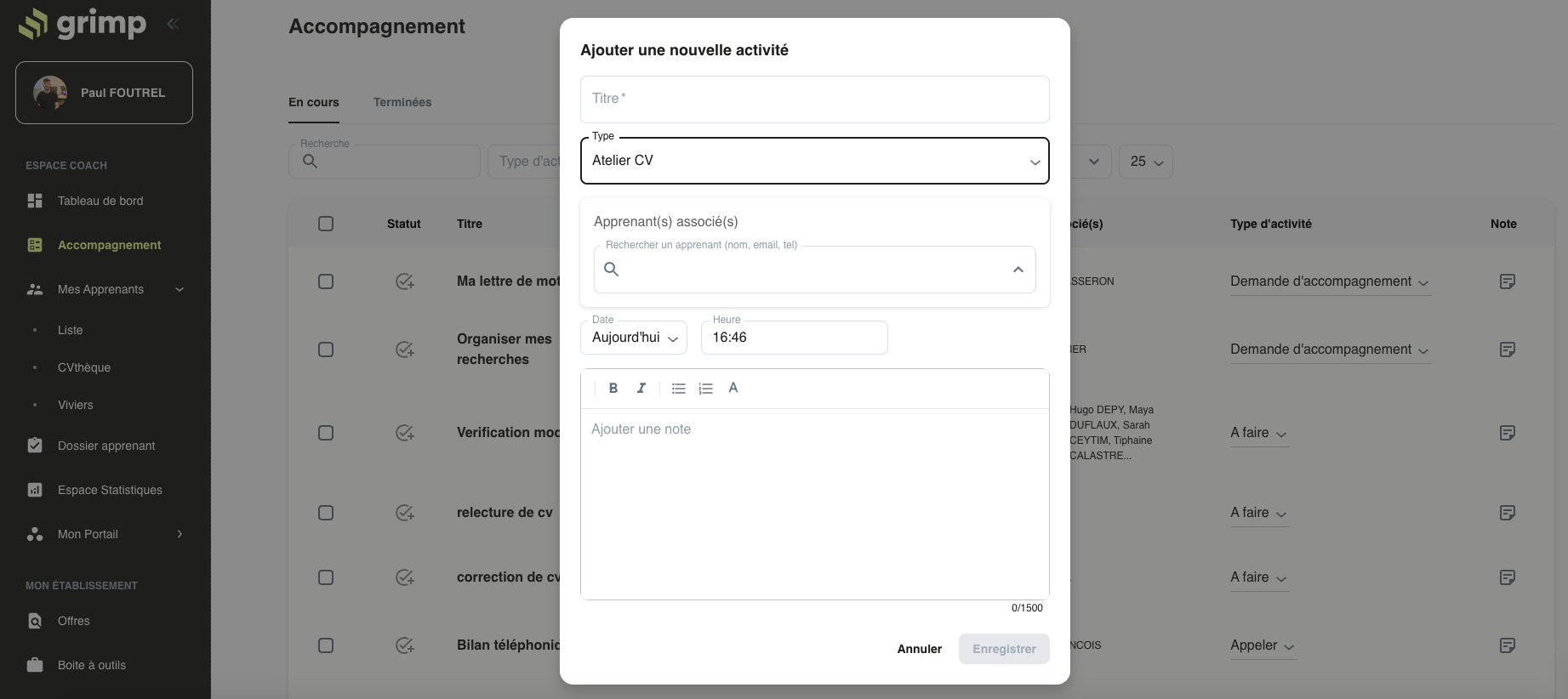Viewport: 1568px width, 699px height.
Task: Open Tableau de bord in sidebar
Action: tap(100, 201)
